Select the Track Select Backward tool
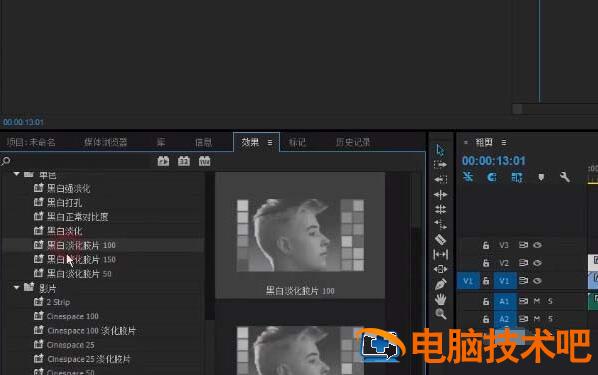The width and height of the screenshot is (598, 375). 440,179
